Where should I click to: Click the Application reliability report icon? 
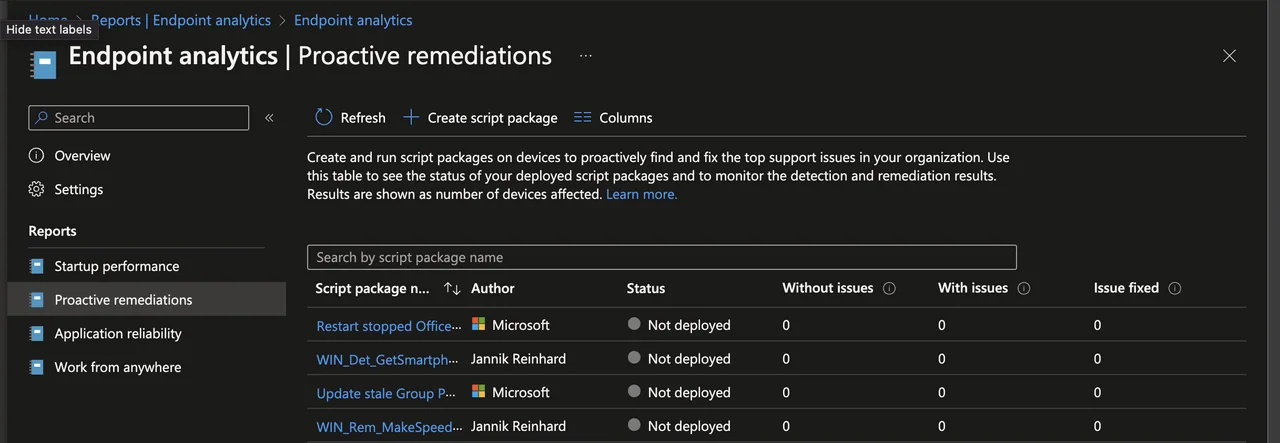(37, 333)
